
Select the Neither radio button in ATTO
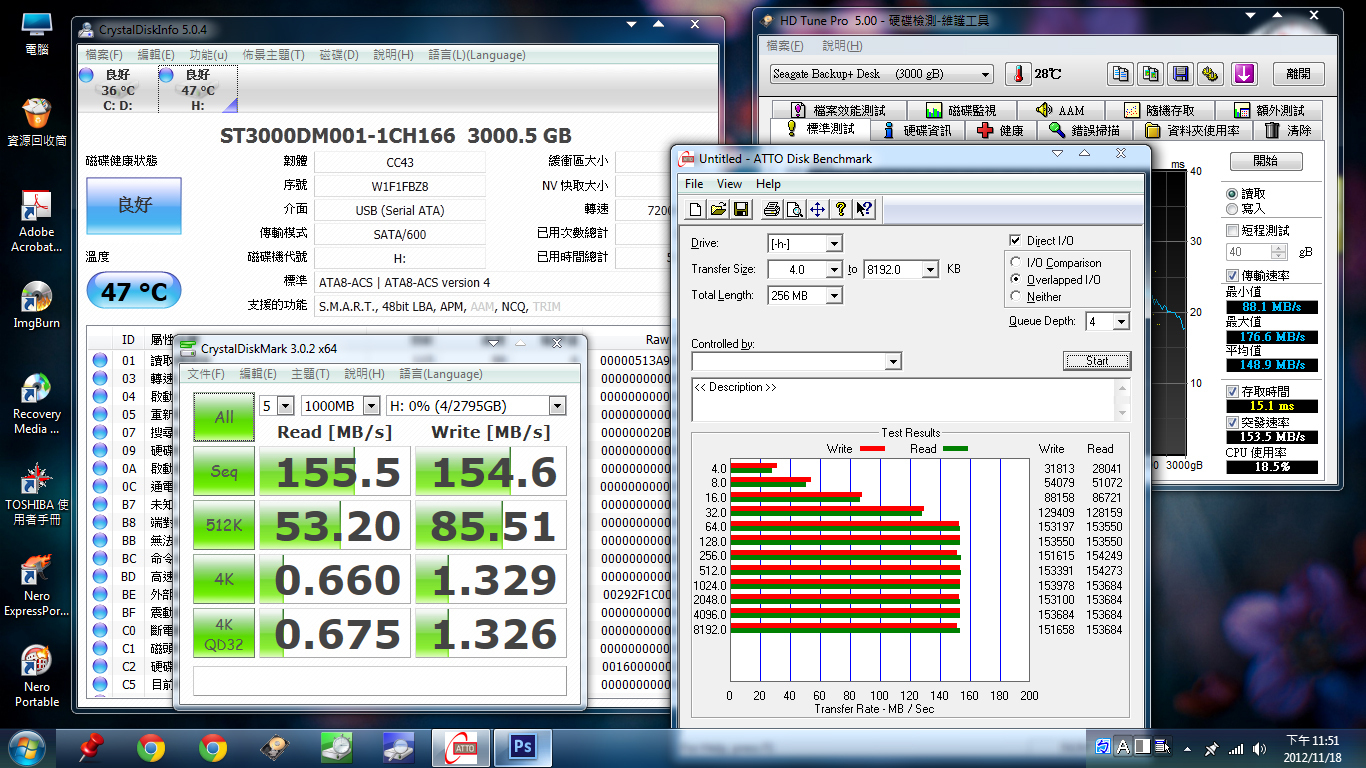click(x=1017, y=297)
